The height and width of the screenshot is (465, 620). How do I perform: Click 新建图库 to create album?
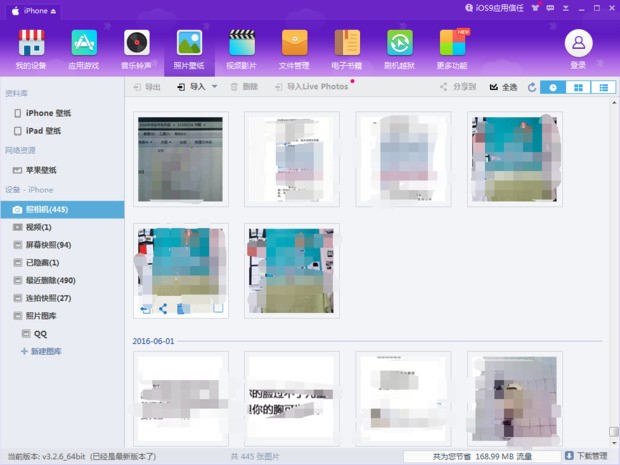pyautogui.click(x=41, y=351)
